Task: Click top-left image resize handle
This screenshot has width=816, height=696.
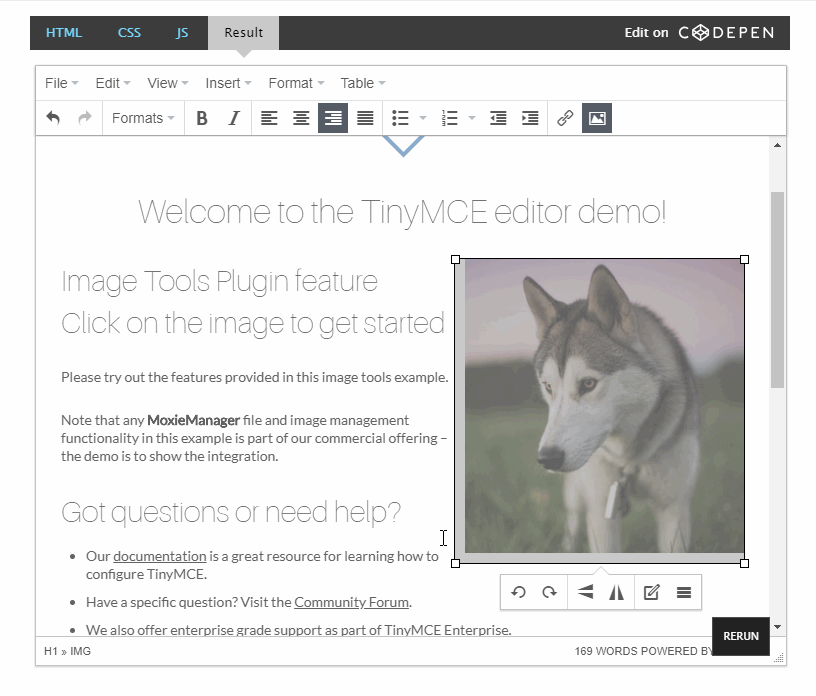Action: pos(455,259)
